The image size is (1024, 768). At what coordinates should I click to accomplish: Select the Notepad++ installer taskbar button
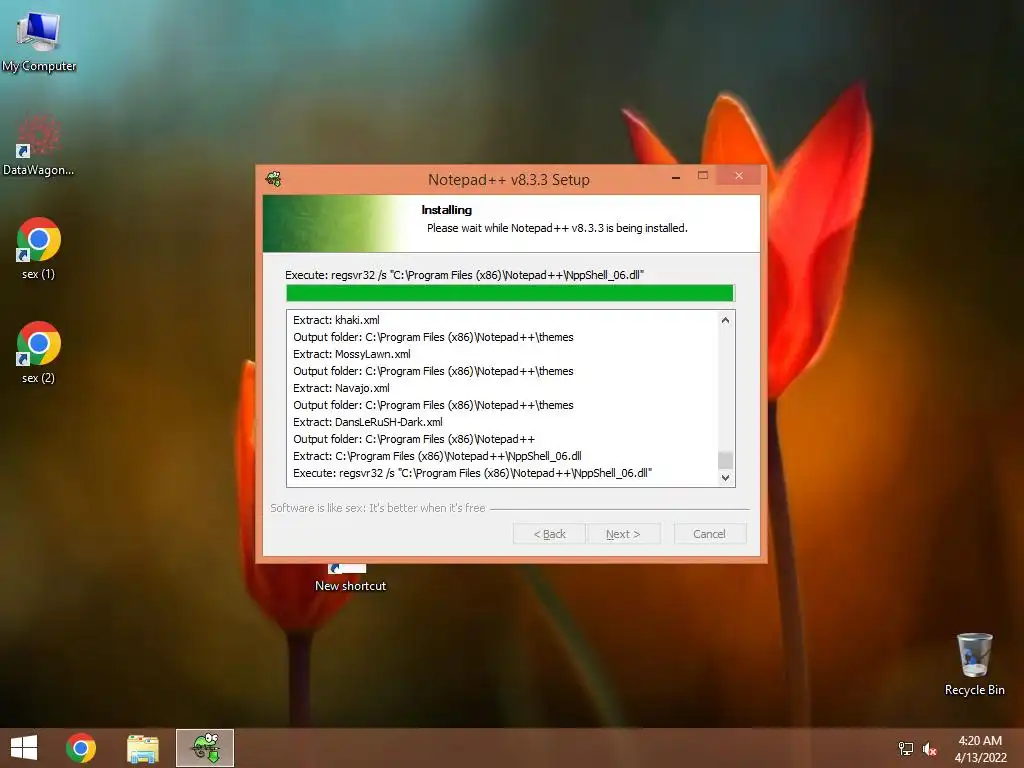point(205,748)
